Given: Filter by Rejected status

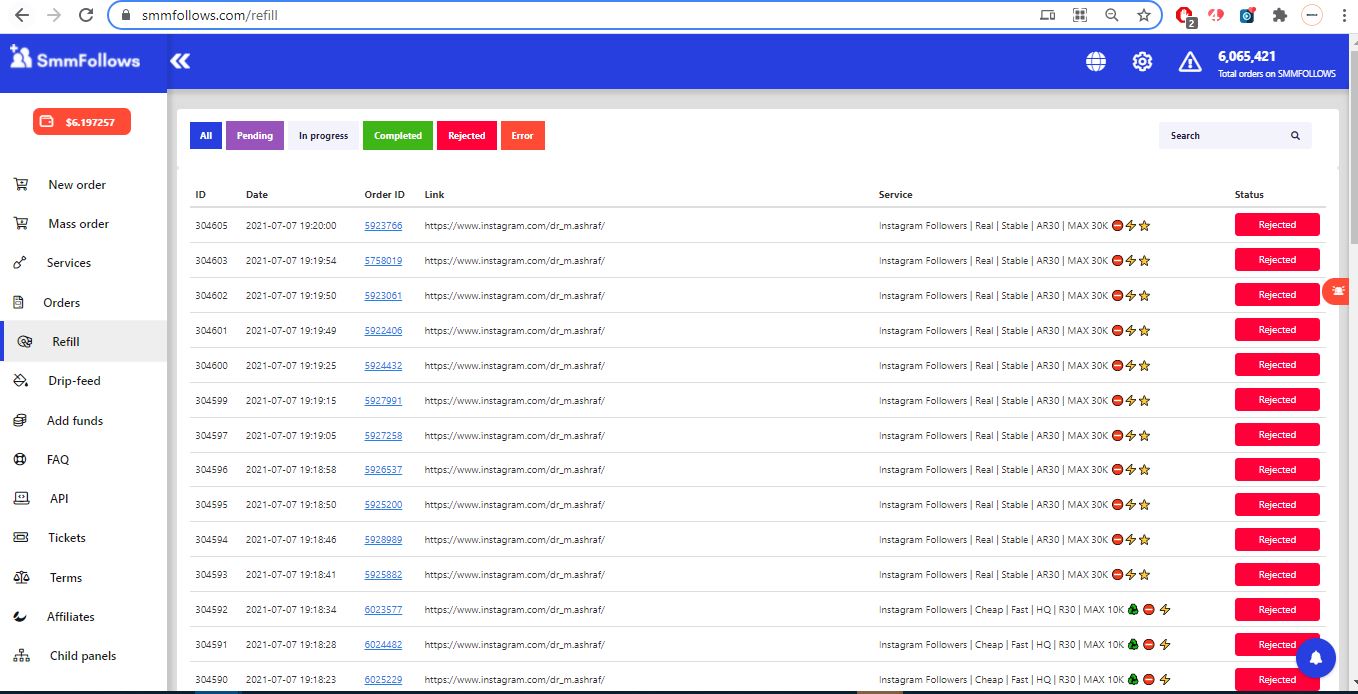Looking at the screenshot, I should click(x=467, y=136).
